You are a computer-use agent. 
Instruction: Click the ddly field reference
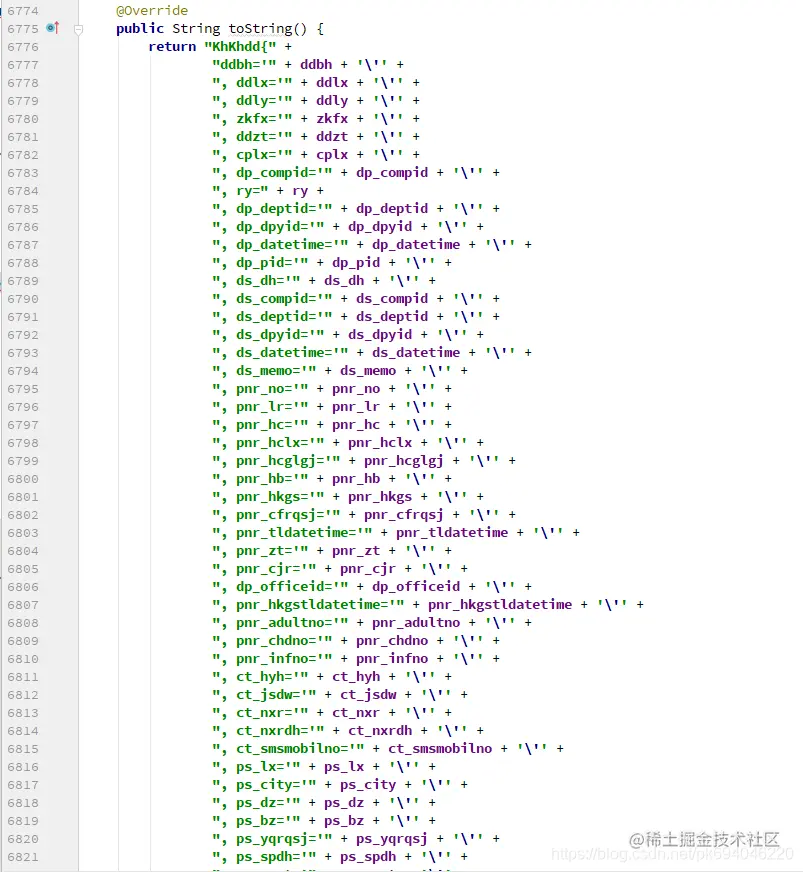coord(332,101)
